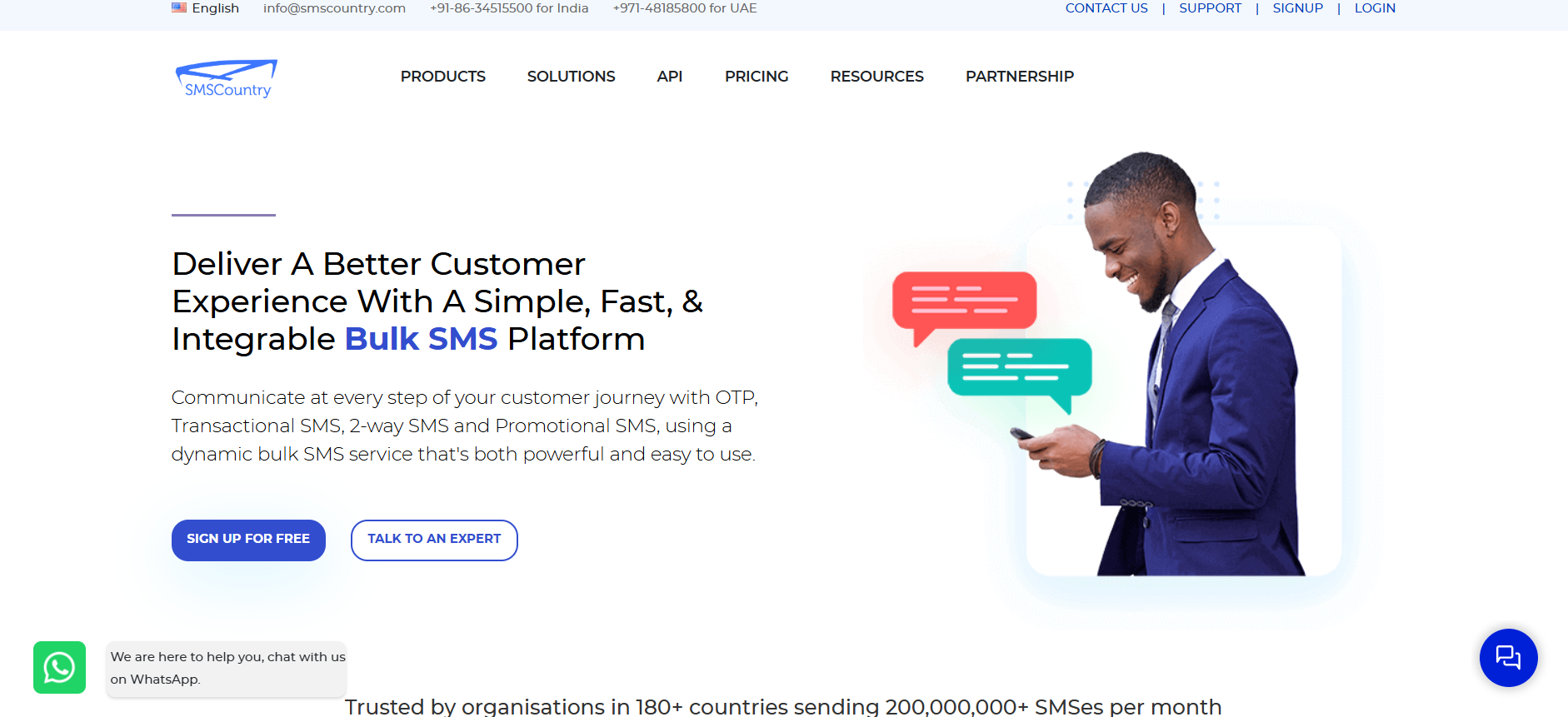This screenshot has height=717, width=1568.
Task: Expand the PRODUCTS menu
Action: 442,77
